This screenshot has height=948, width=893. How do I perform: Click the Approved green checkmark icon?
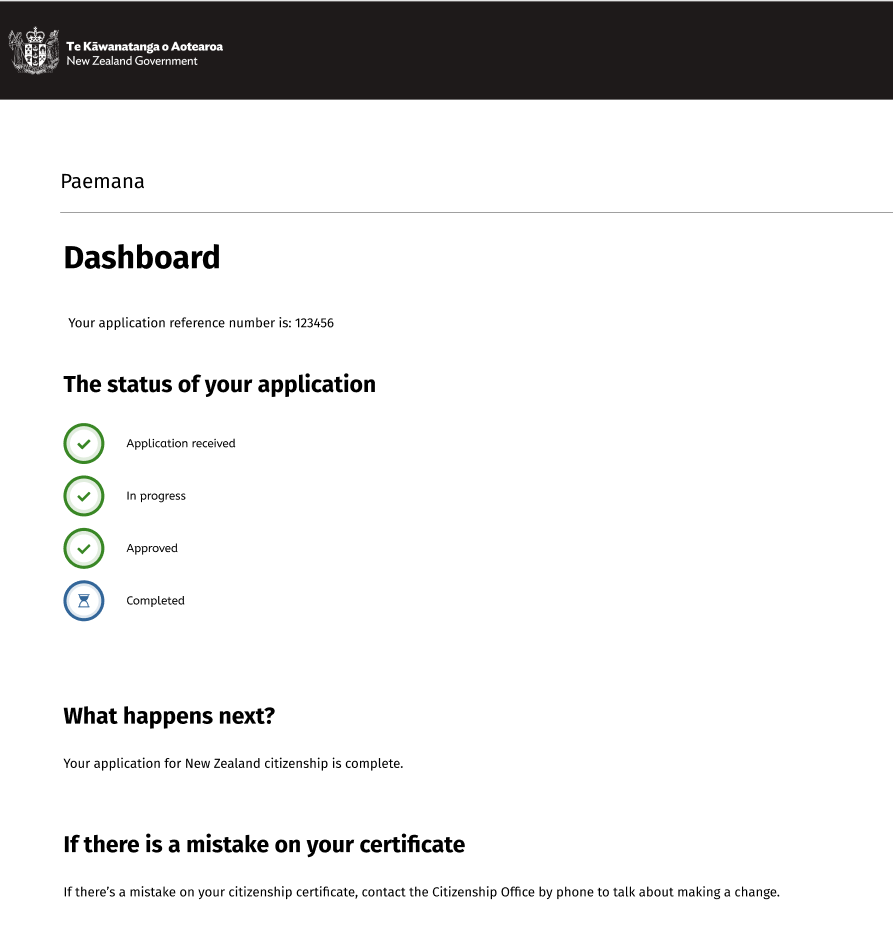(x=84, y=549)
